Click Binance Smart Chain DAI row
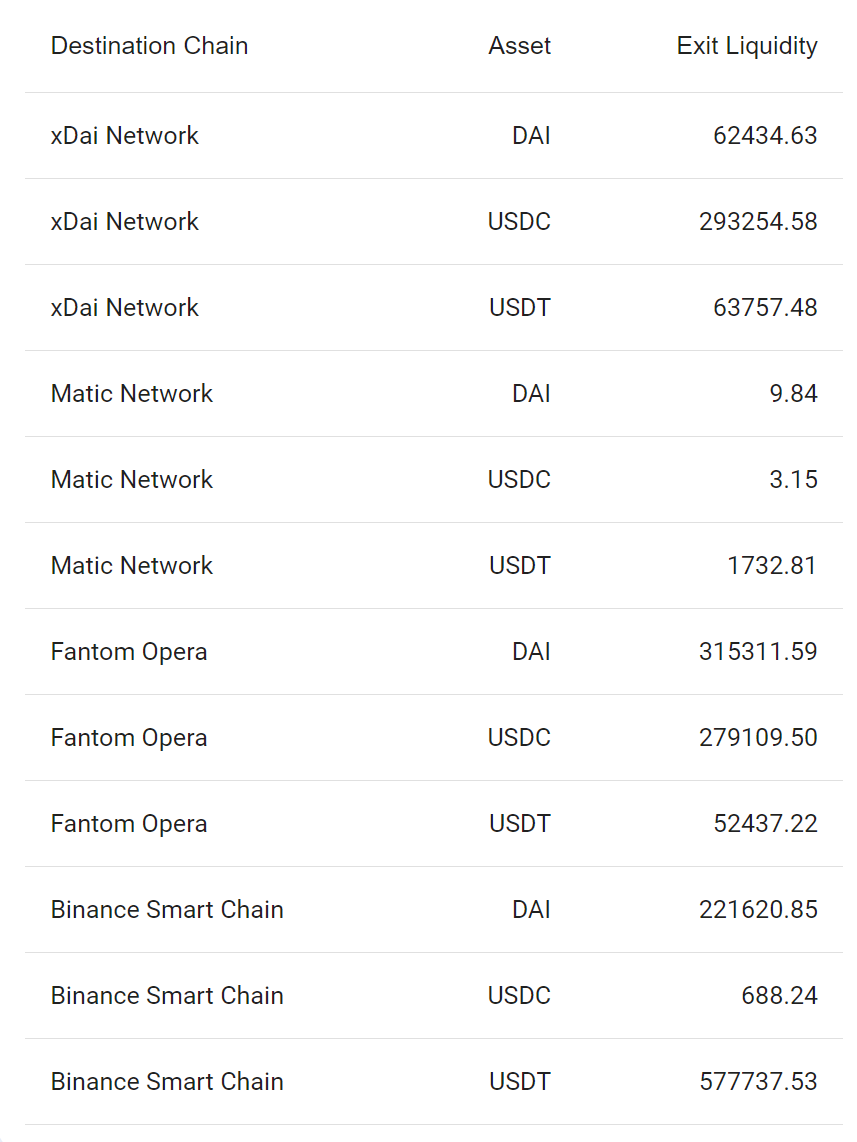 [434, 909]
